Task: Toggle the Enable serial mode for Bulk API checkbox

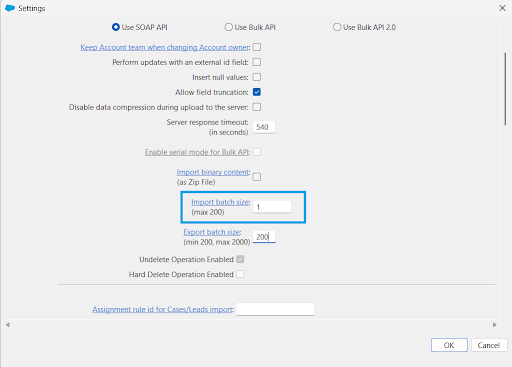Action: point(257,152)
